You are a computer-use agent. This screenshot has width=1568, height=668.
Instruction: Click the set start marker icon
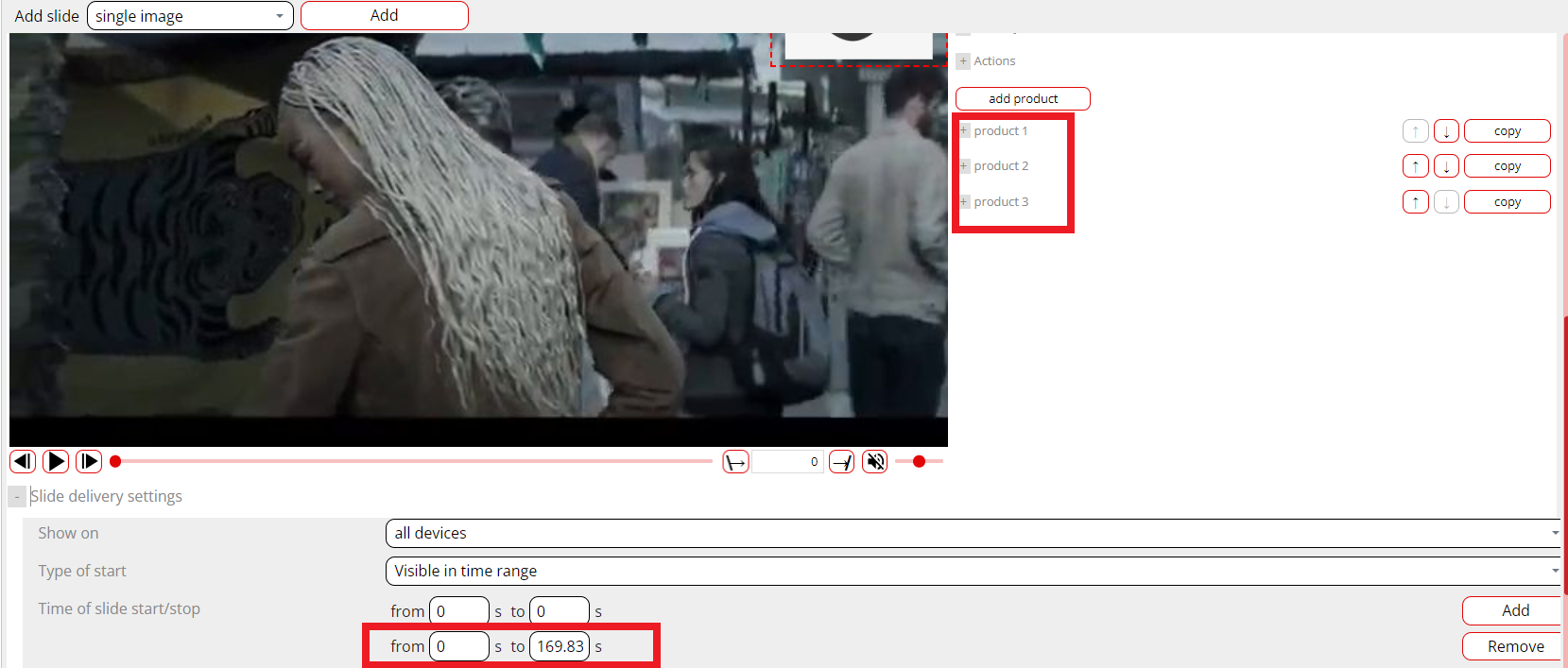735,462
